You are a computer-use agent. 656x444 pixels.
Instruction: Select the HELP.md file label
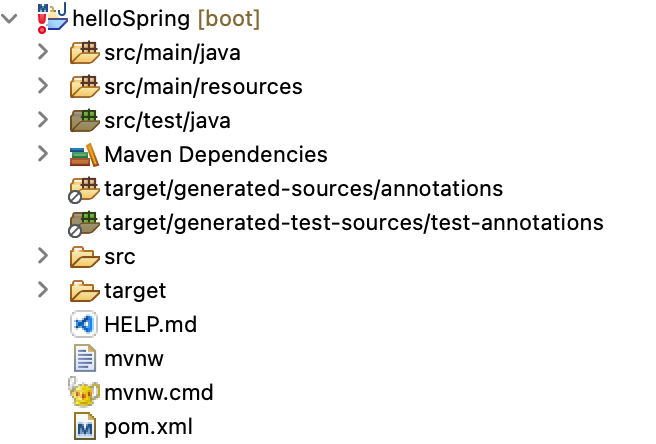pyautogui.click(x=151, y=325)
